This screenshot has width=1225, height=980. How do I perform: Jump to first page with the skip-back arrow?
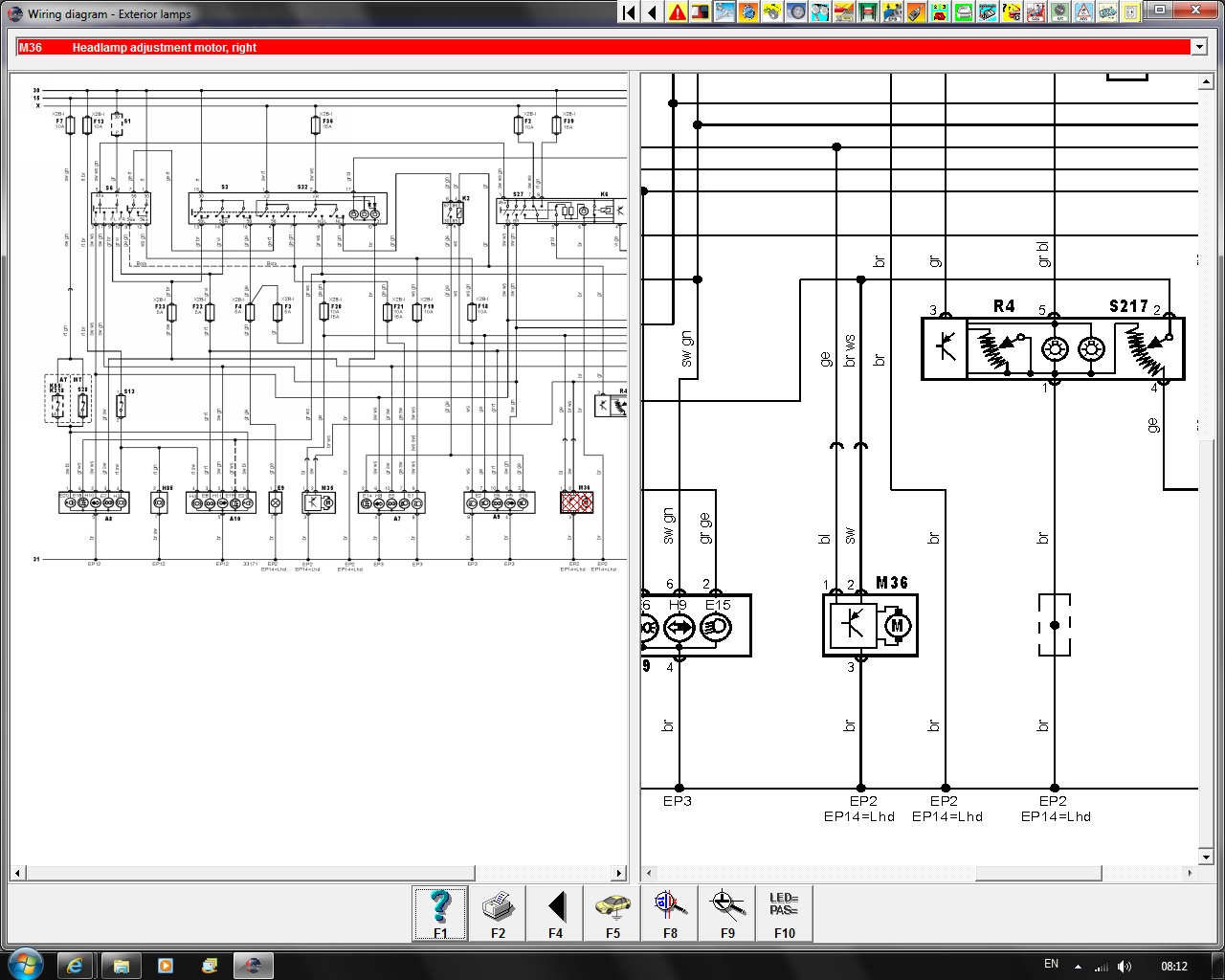click(629, 12)
